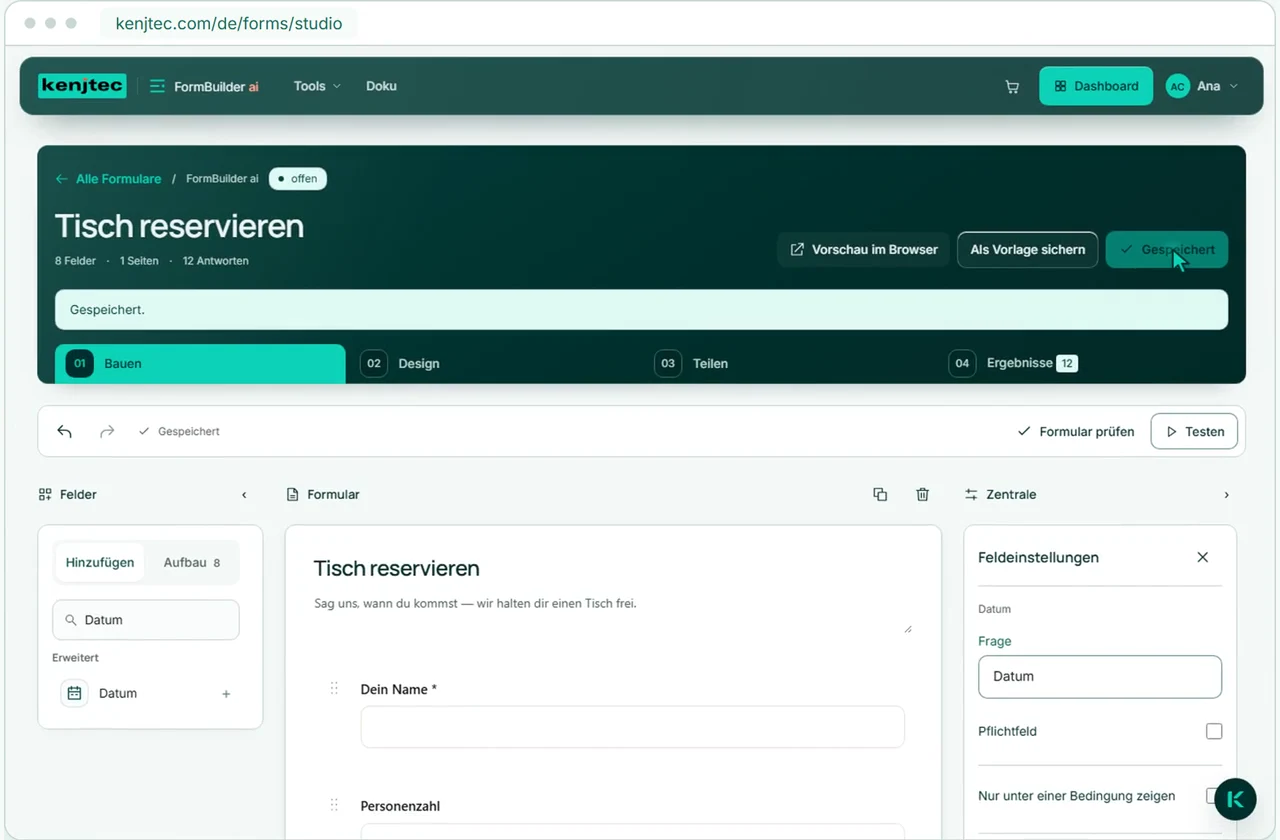This screenshot has height=840, width=1280.
Task: Grab the drag handle of Personenzahl
Action: [x=334, y=805]
